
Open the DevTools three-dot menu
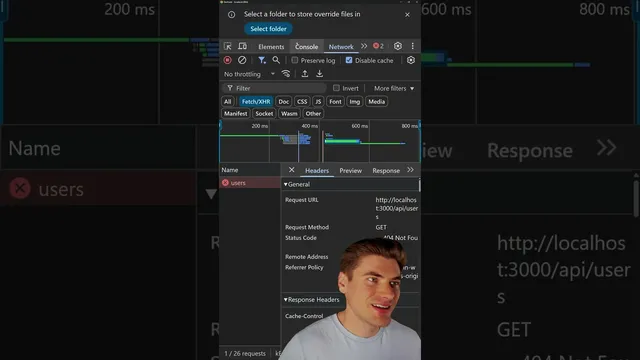click(413, 46)
